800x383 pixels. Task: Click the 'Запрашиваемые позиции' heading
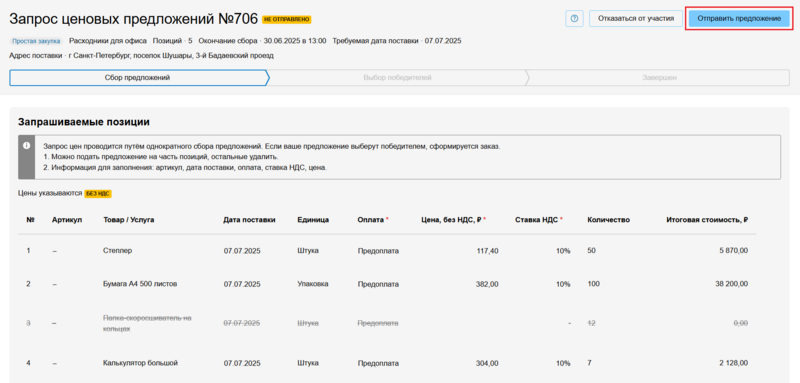84,122
